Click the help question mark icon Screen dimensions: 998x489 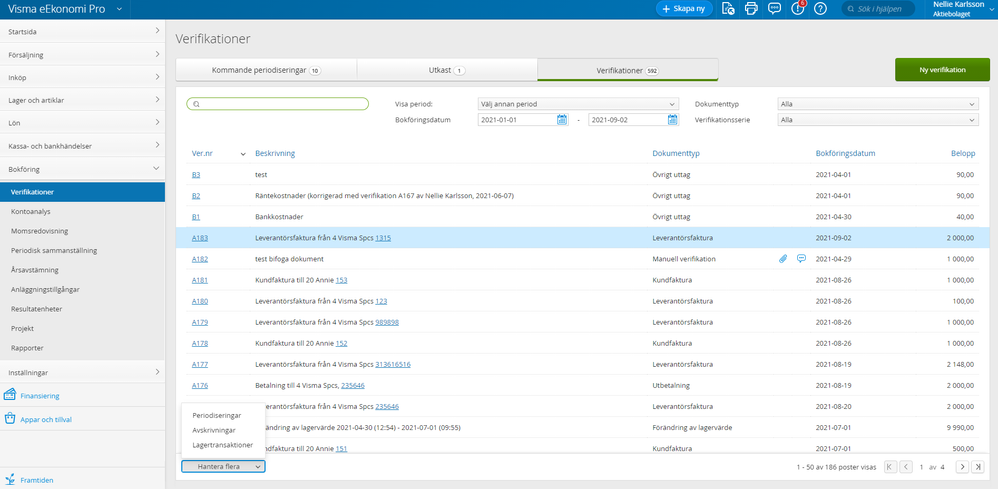tap(820, 9)
